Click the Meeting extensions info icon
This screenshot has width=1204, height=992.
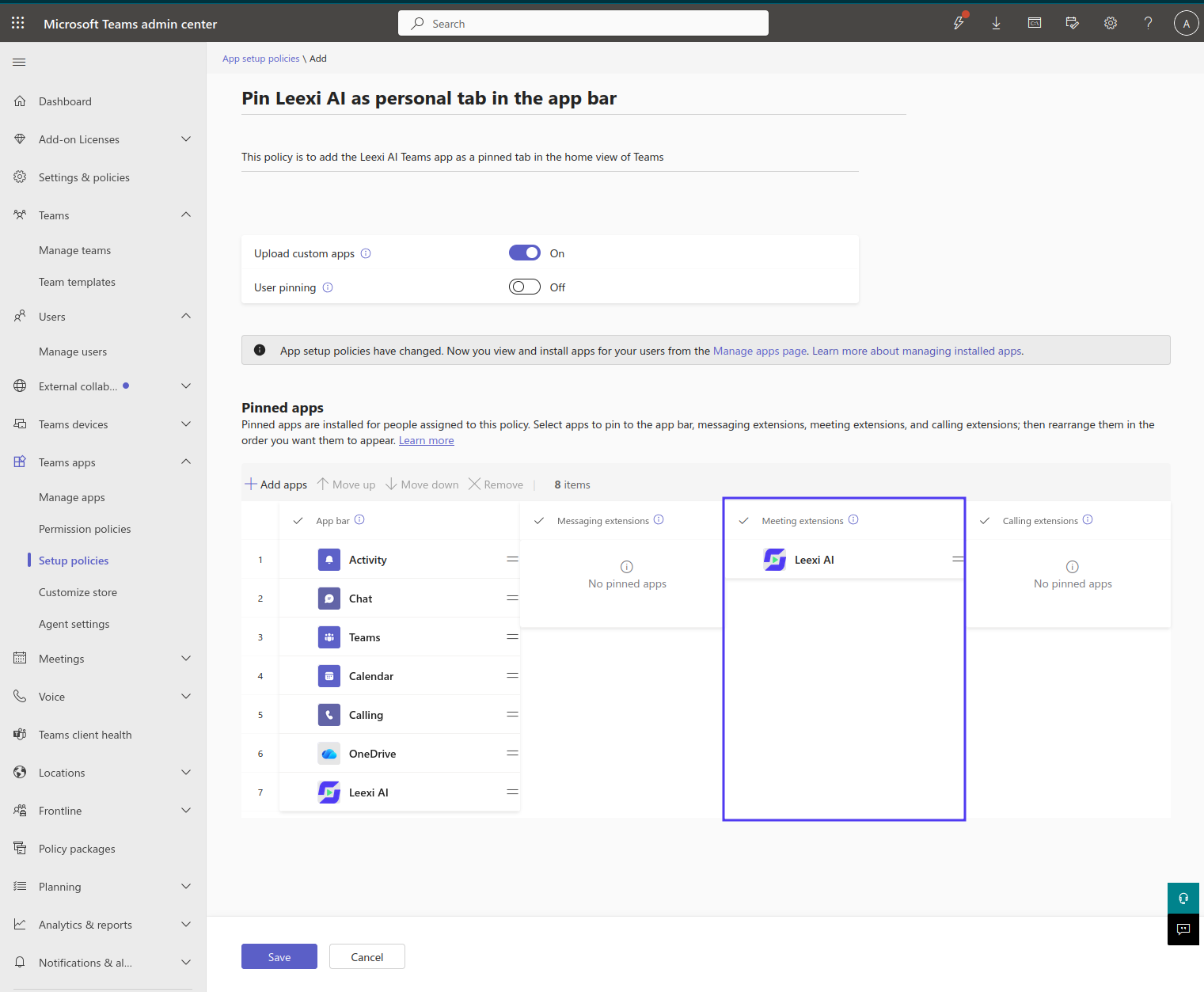[x=853, y=519]
